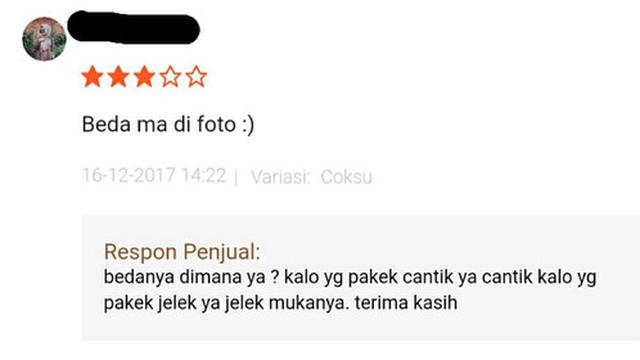Click the fifth empty outlined star
Viewport: 640px width, 360px height.
[x=196, y=77]
